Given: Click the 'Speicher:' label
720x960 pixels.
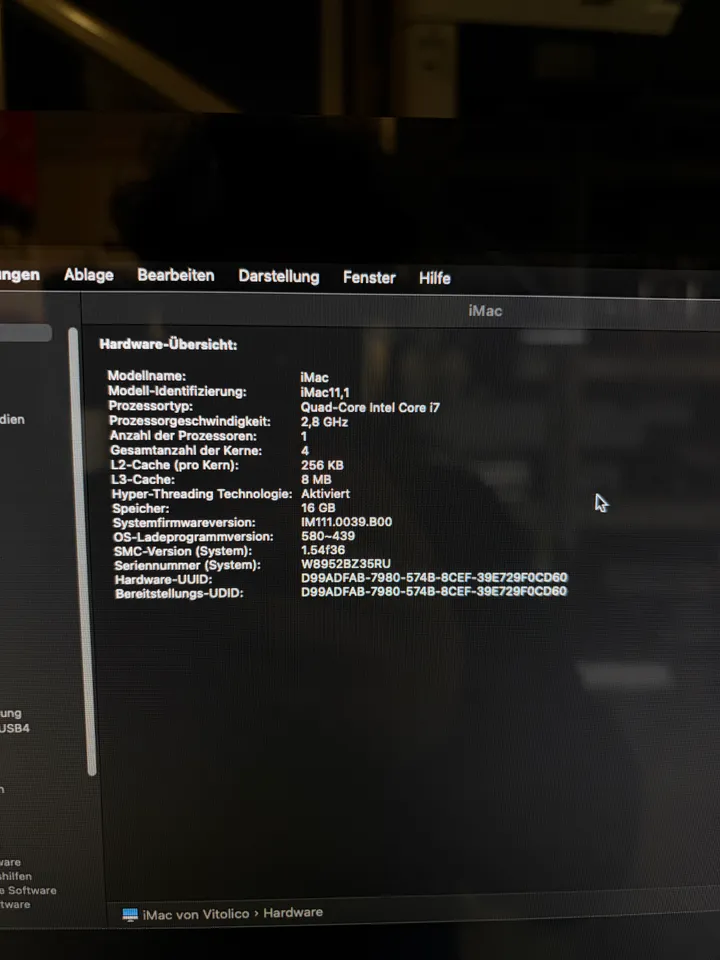Looking at the screenshot, I should coord(141,508).
